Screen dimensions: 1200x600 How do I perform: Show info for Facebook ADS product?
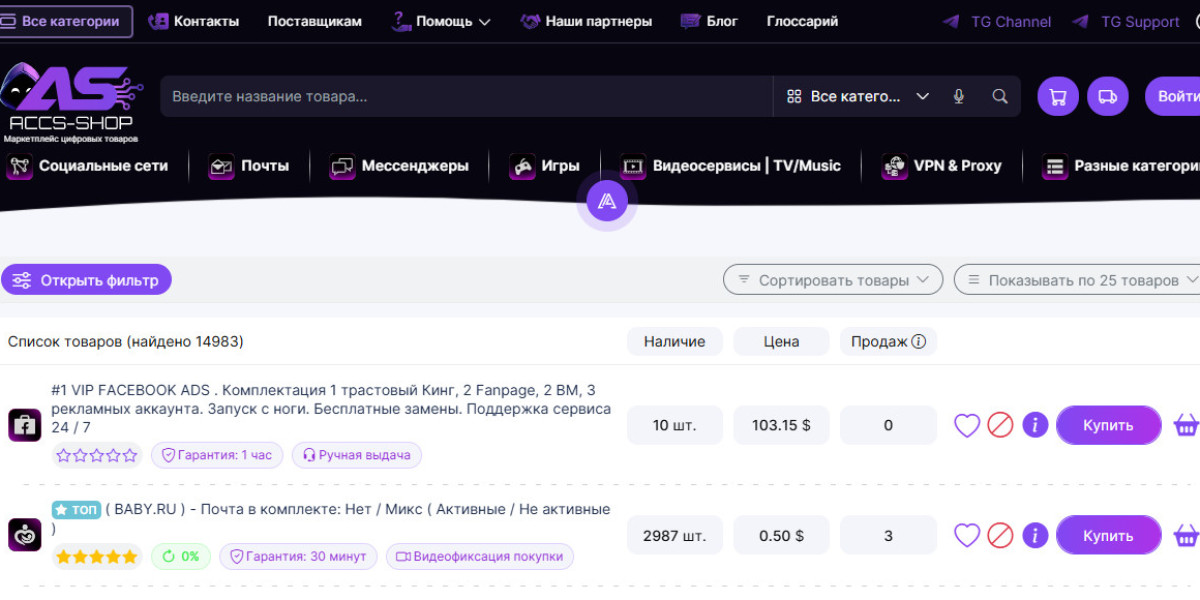pos(1035,425)
